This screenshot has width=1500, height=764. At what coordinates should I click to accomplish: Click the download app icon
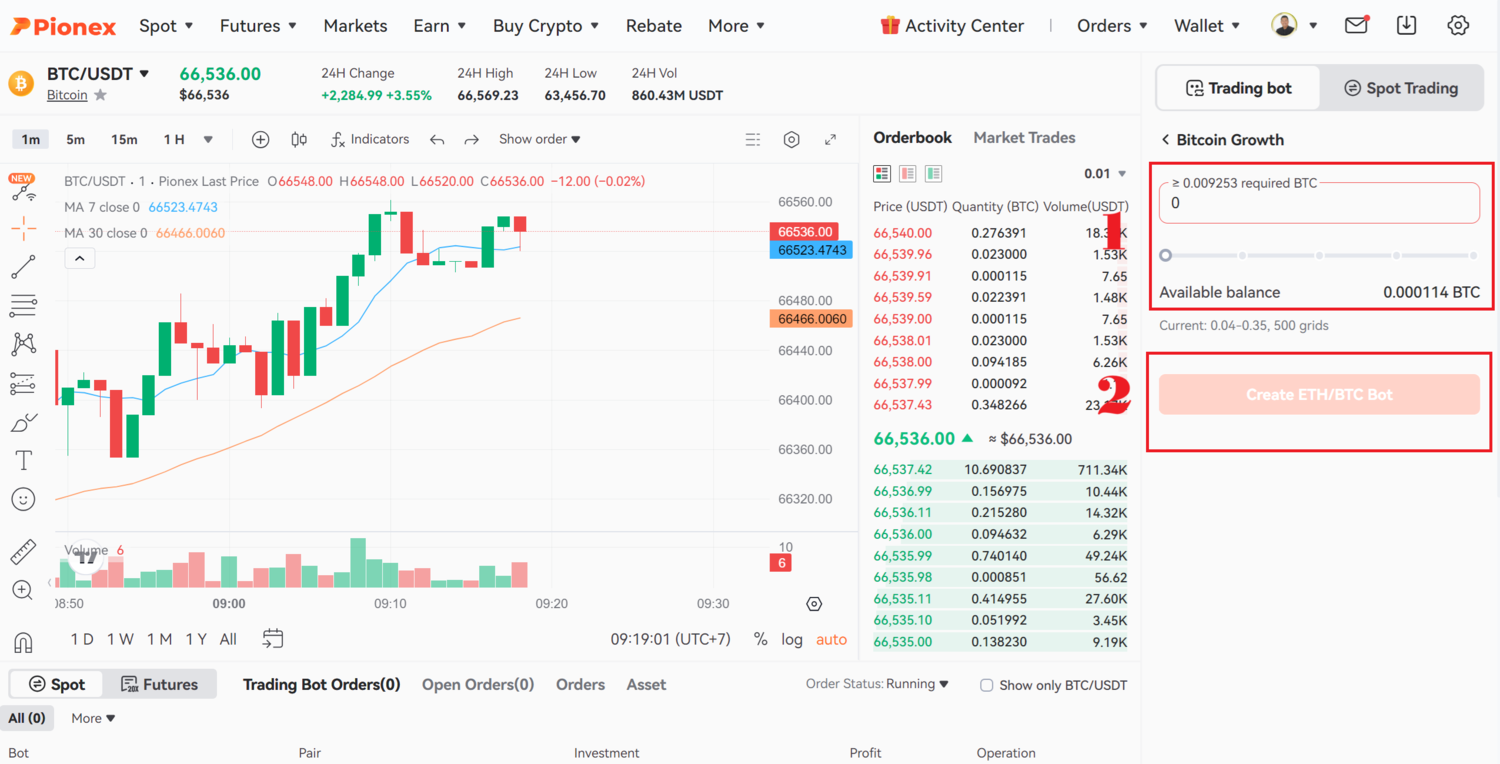1406,26
